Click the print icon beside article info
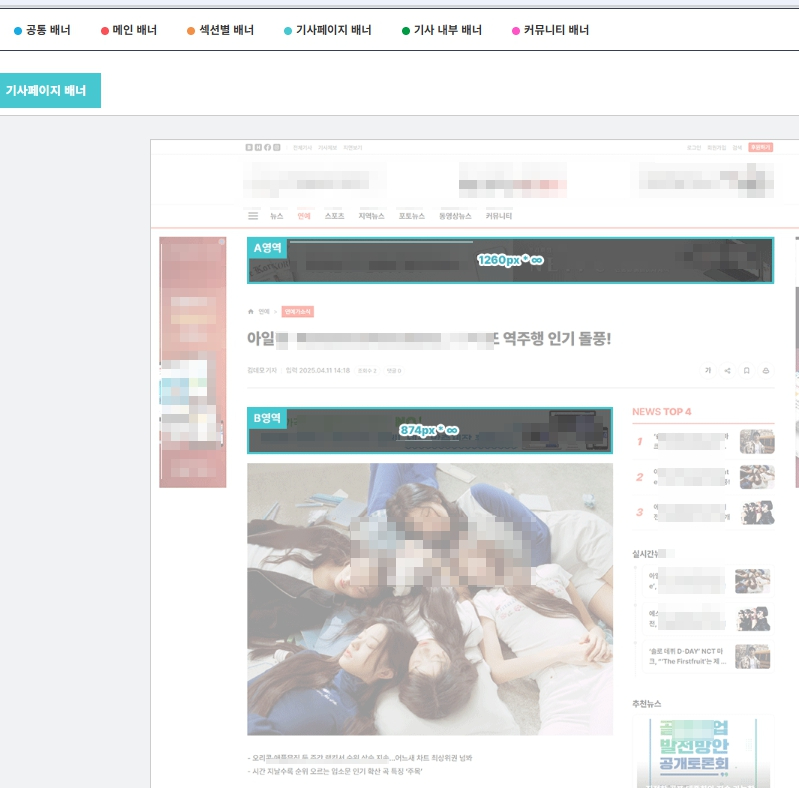Image resolution: width=799 pixels, height=788 pixels. (766, 371)
